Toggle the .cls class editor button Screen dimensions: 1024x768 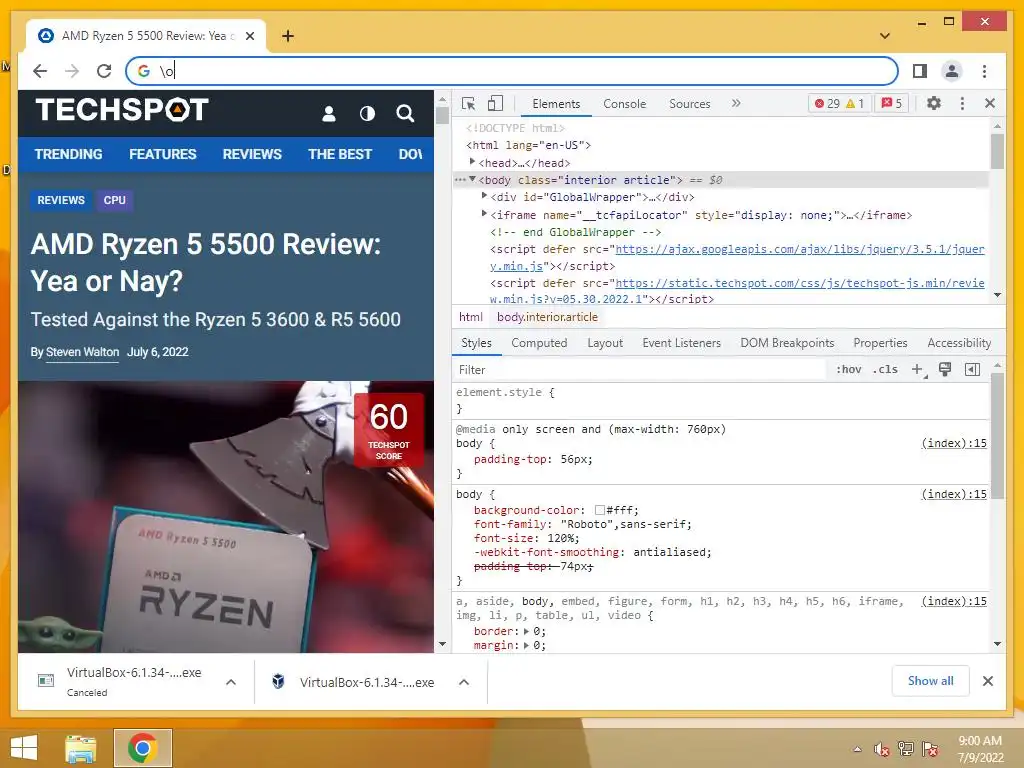click(x=885, y=370)
